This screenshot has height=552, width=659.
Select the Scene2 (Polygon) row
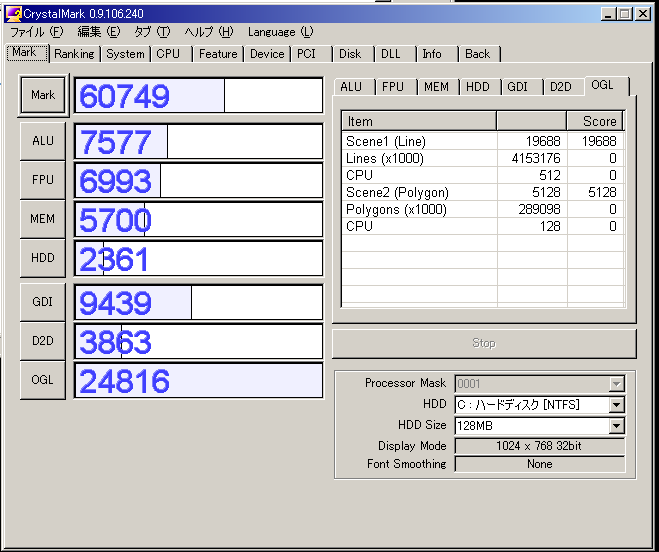tap(483, 192)
